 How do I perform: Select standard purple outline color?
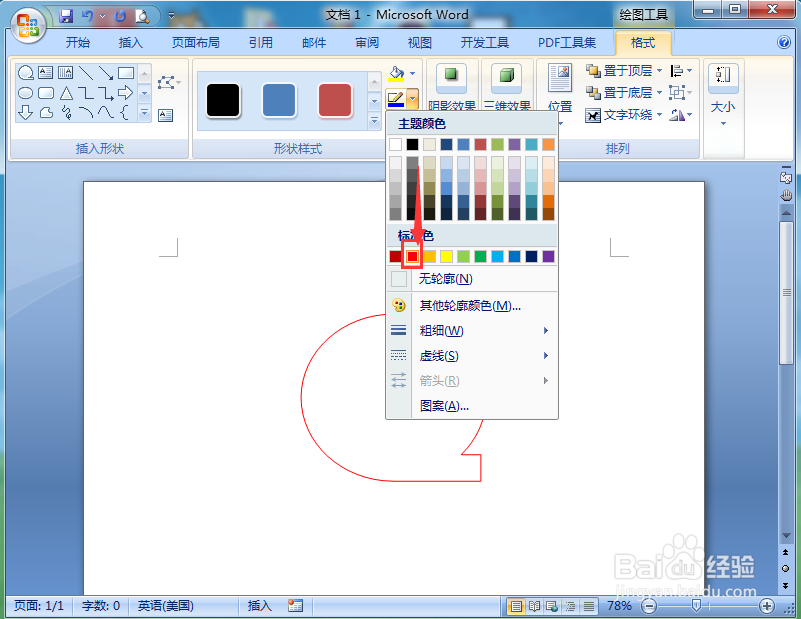[548, 256]
